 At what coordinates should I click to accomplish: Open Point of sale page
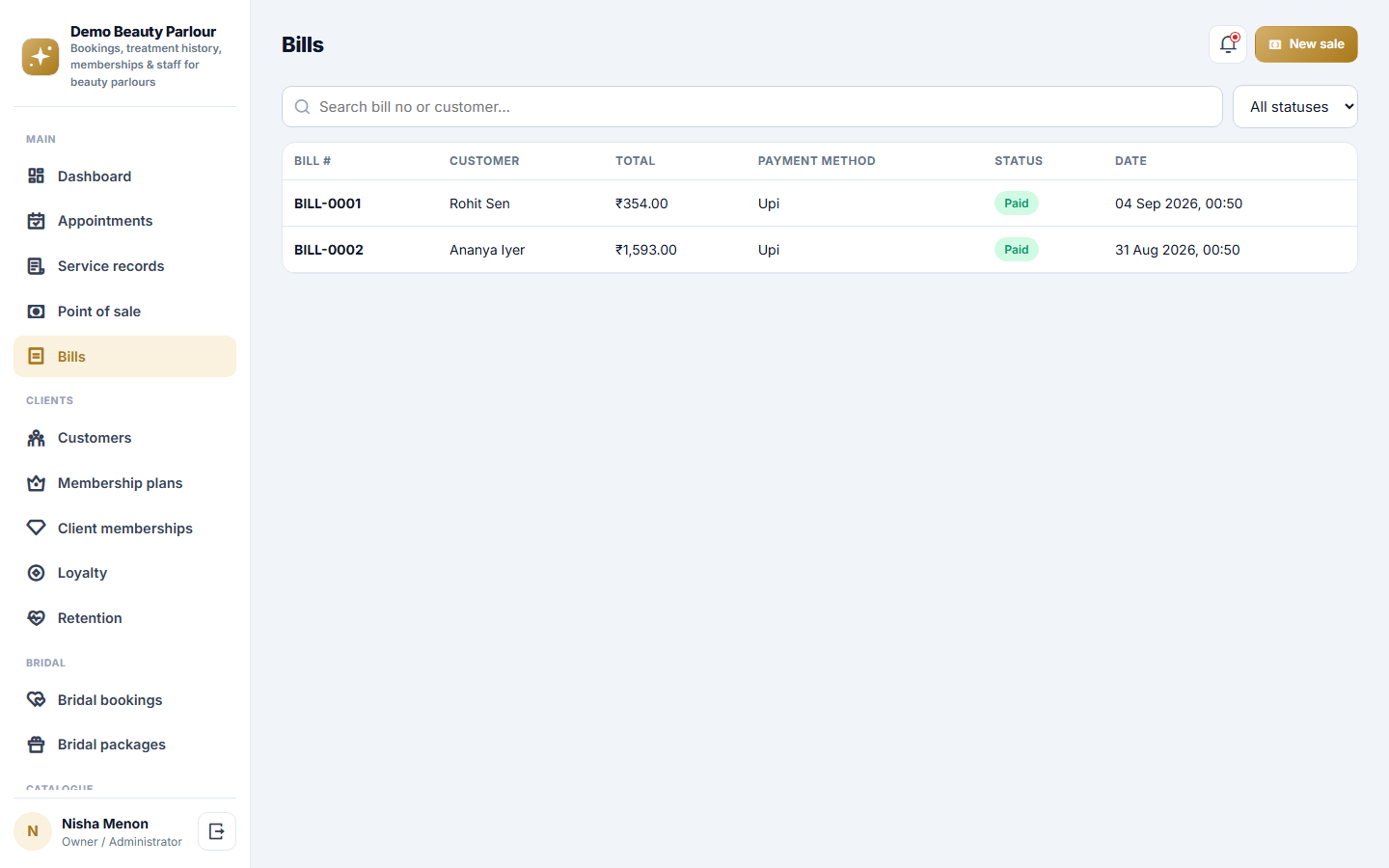124,312
